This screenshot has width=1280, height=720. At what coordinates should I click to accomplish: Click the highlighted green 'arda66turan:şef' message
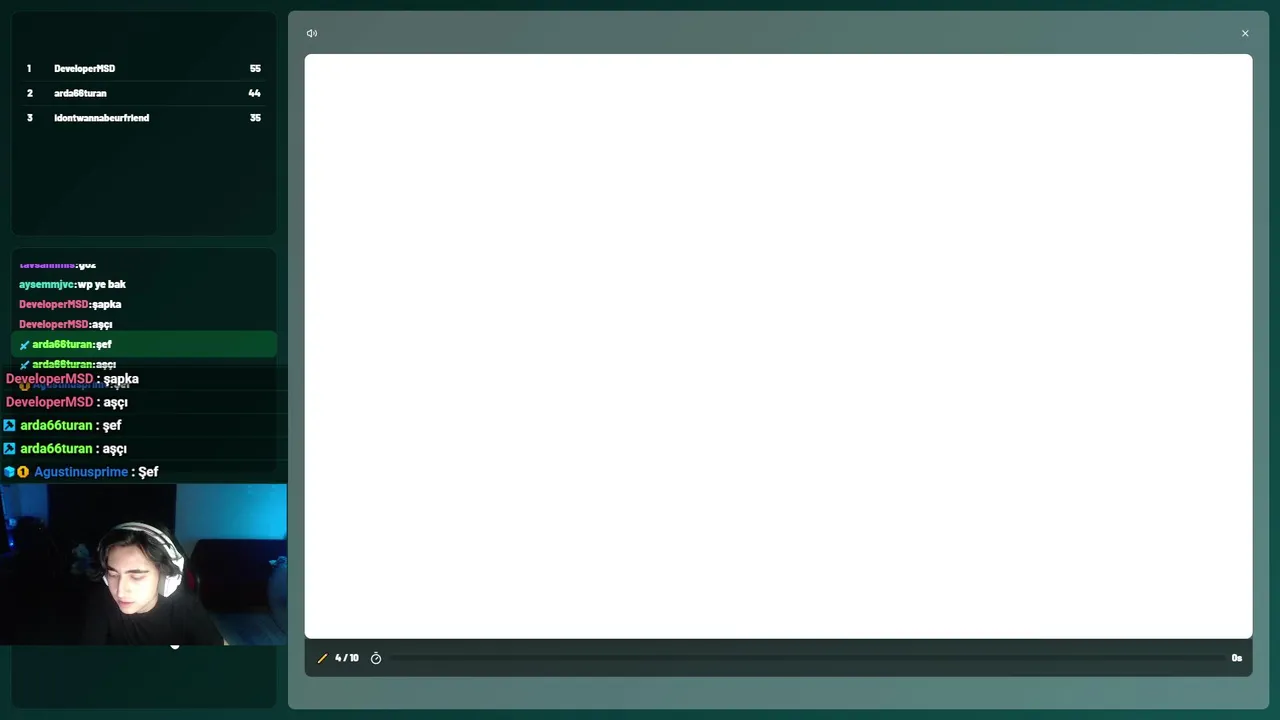(144, 344)
